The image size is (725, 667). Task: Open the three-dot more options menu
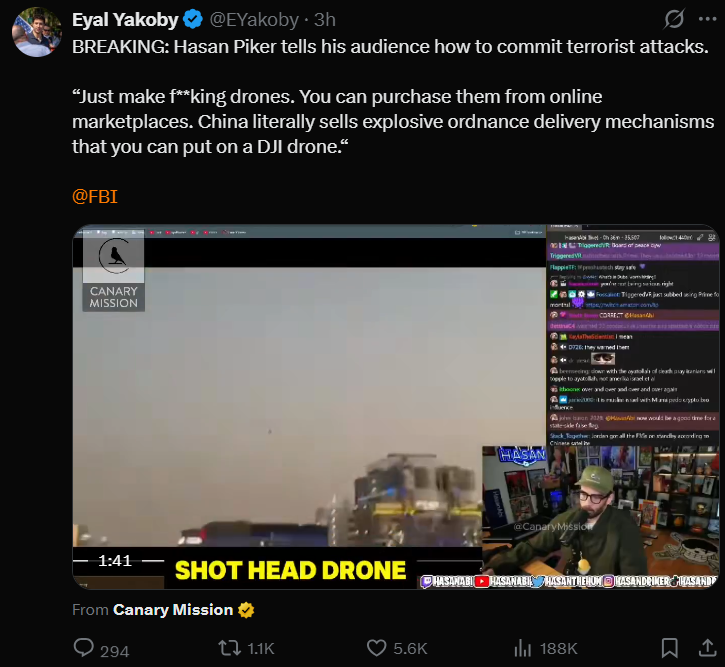[707, 19]
